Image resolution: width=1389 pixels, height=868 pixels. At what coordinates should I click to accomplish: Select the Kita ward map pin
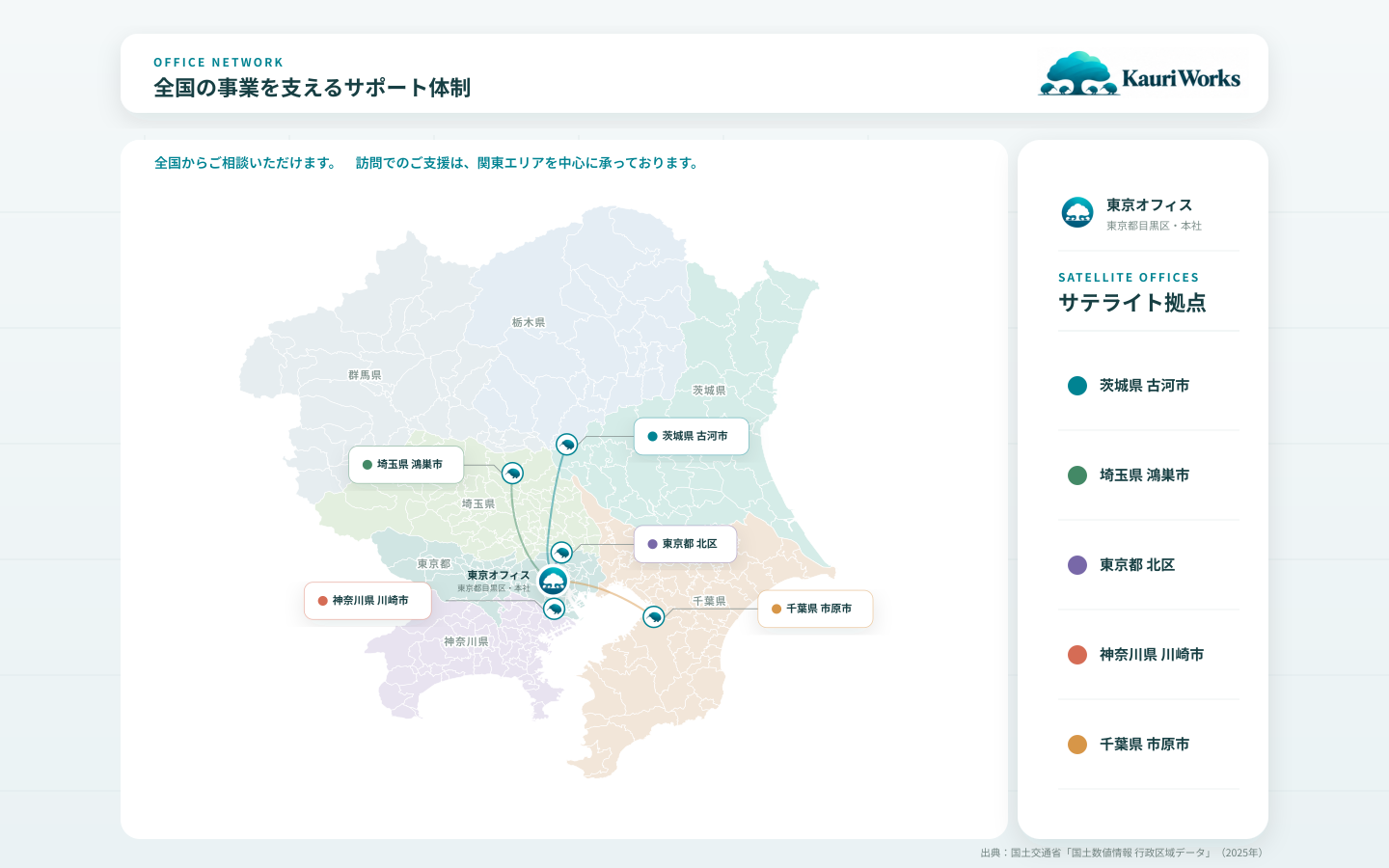click(x=561, y=553)
